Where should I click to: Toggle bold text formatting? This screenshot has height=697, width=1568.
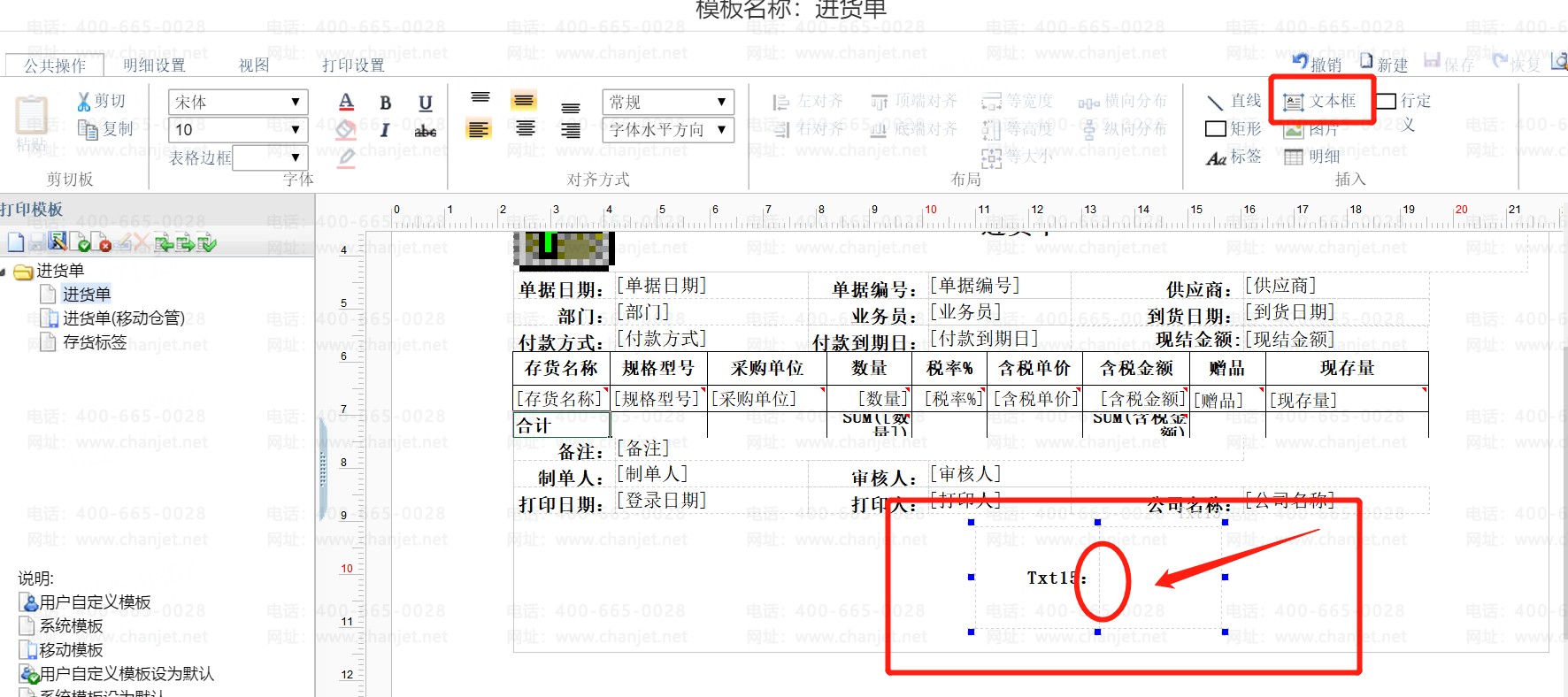pyautogui.click(x=385, y=103)
